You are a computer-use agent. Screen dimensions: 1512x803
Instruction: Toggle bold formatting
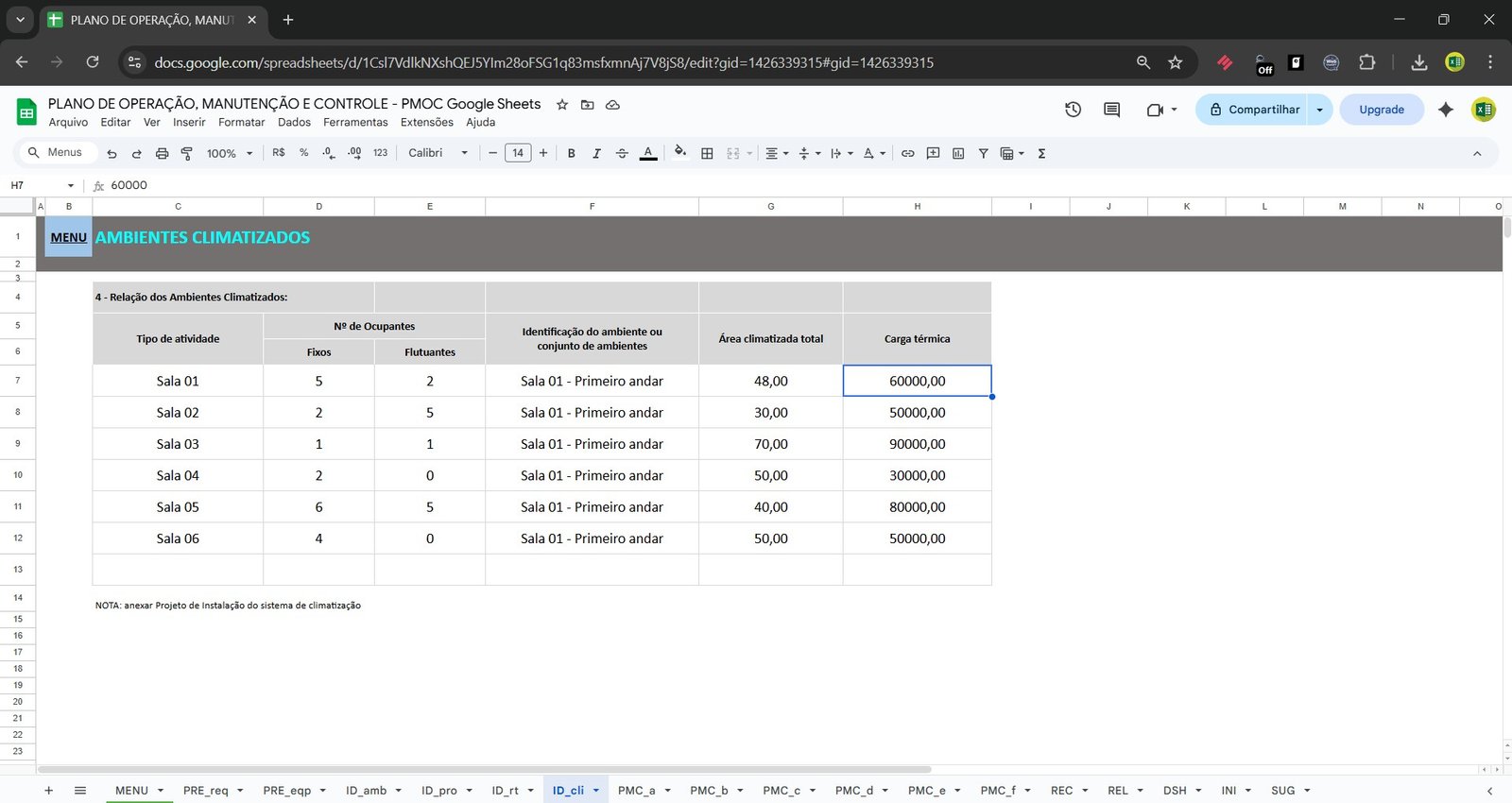pyautogui.click(x=571, y=153)
